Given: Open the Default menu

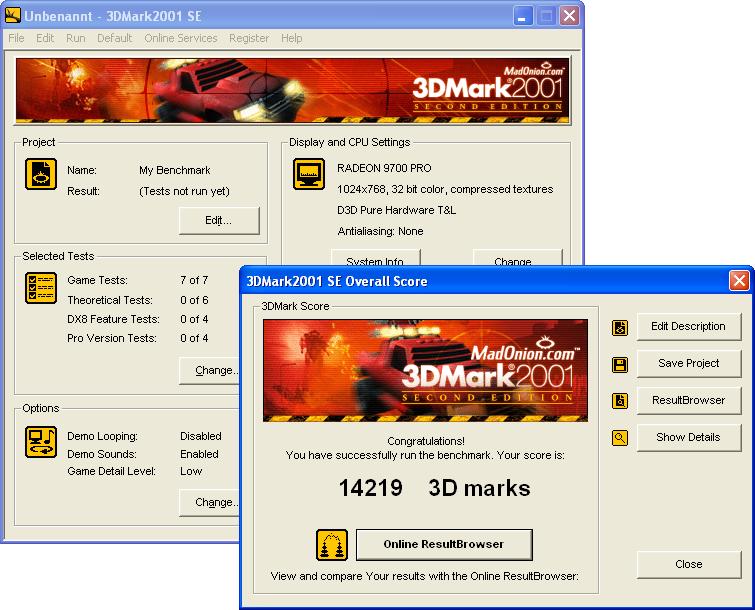Looking at the screenshot, I should (114, 38).
